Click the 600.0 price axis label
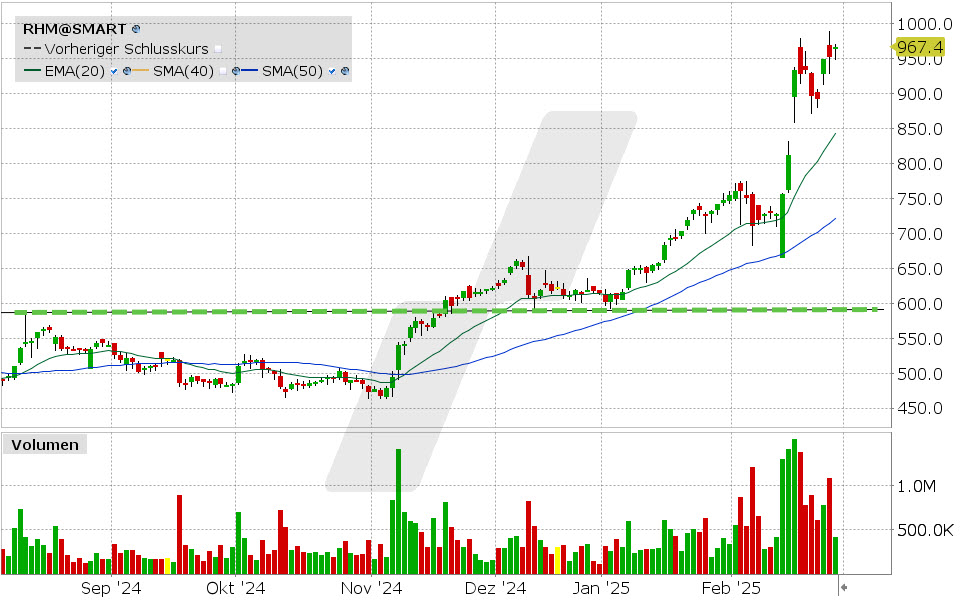The width and height of the screenshot is (960, 600). pos(920,303)
